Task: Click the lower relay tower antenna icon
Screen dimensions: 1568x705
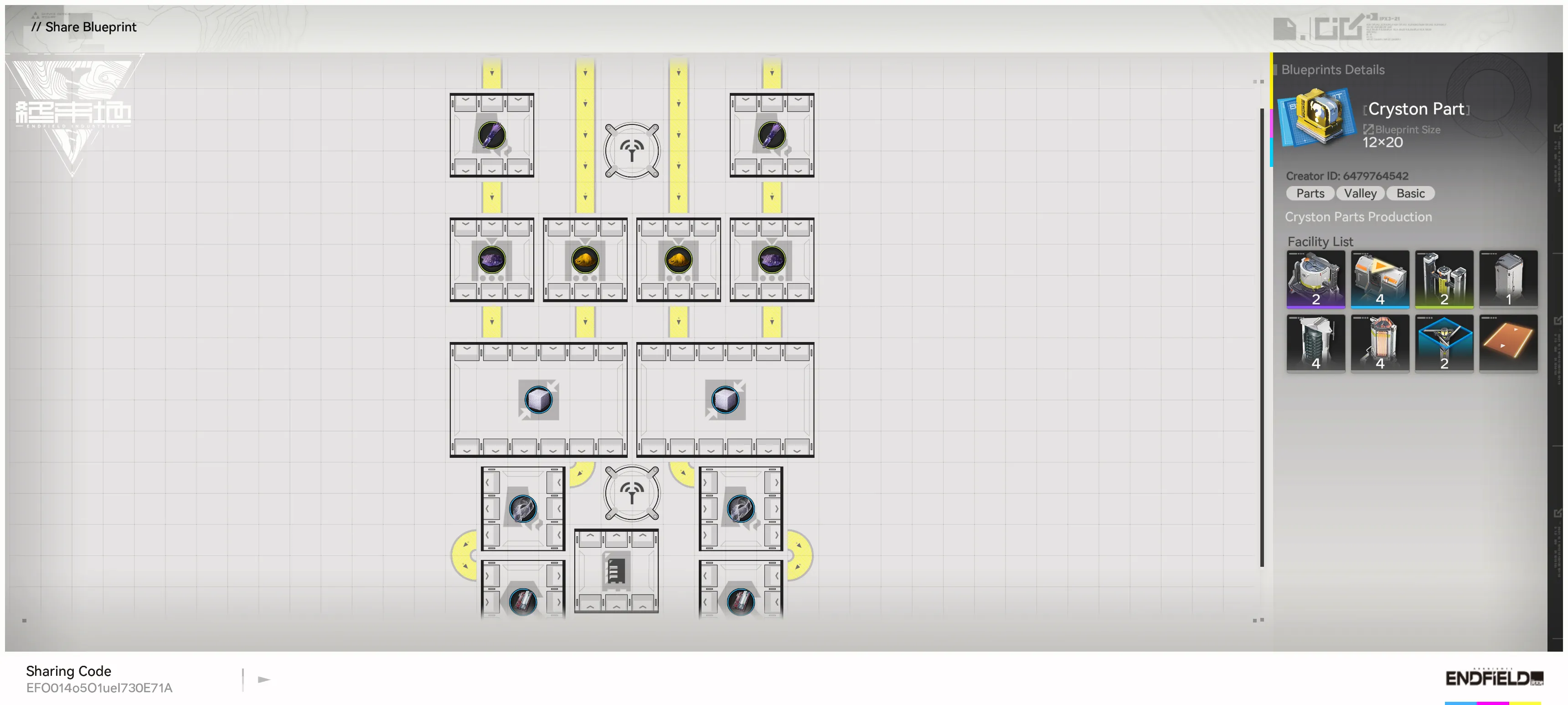Action: pyautogui.click(x=631, y=493)
